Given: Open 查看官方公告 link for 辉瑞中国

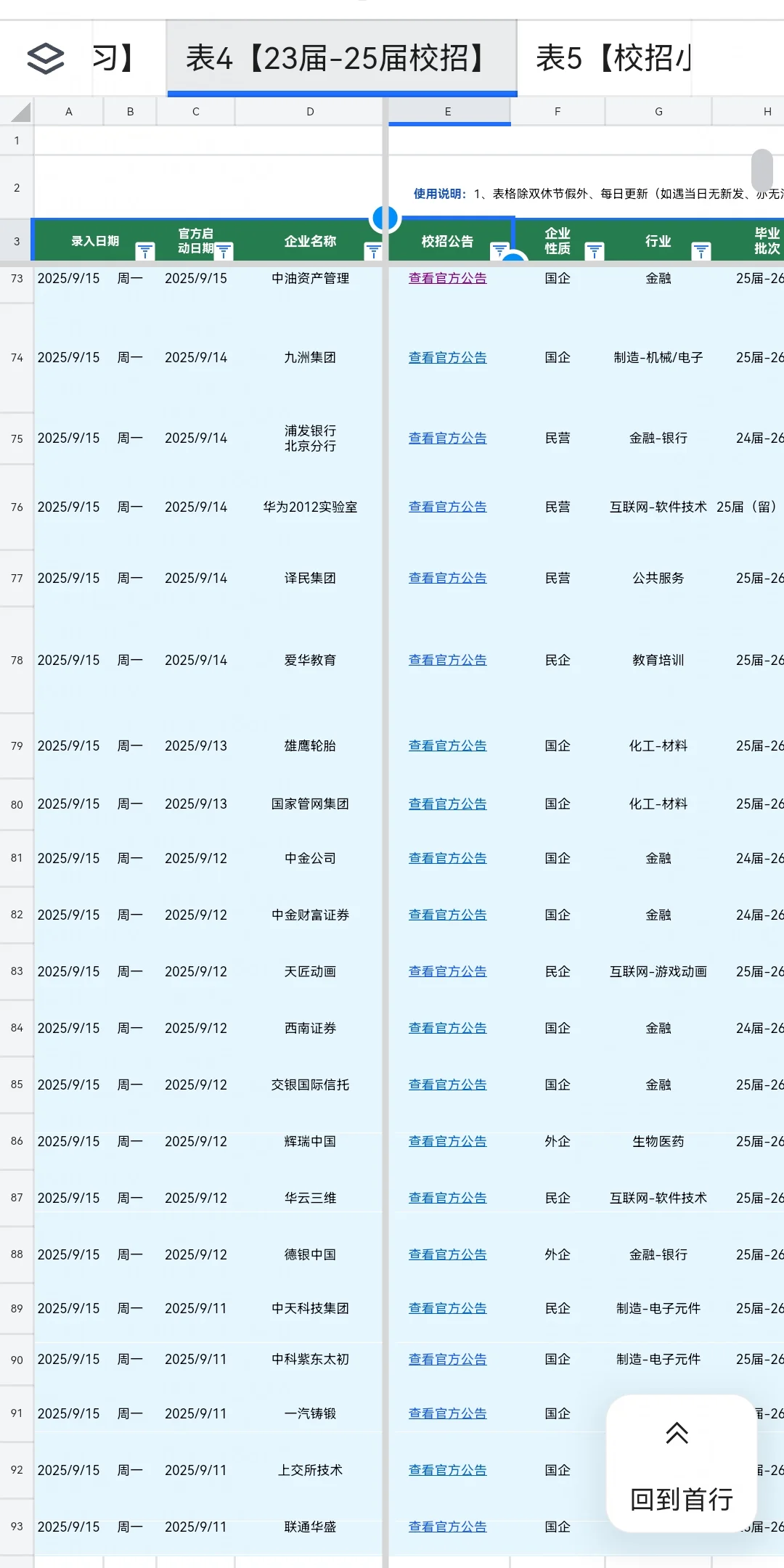Looking at the screenshot, I should [x=448, y=1141].
